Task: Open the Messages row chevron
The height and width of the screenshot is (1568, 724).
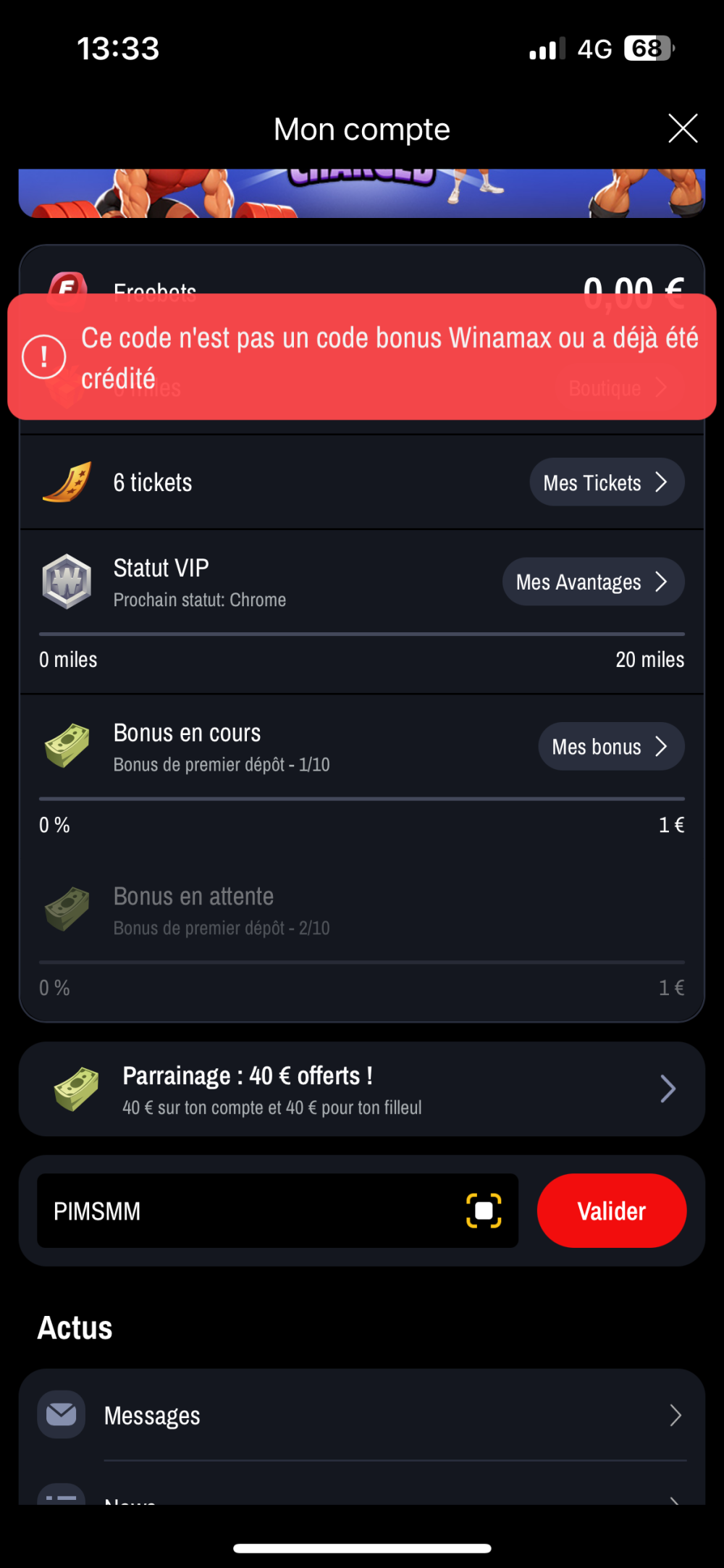Action: coord(675,1414)
